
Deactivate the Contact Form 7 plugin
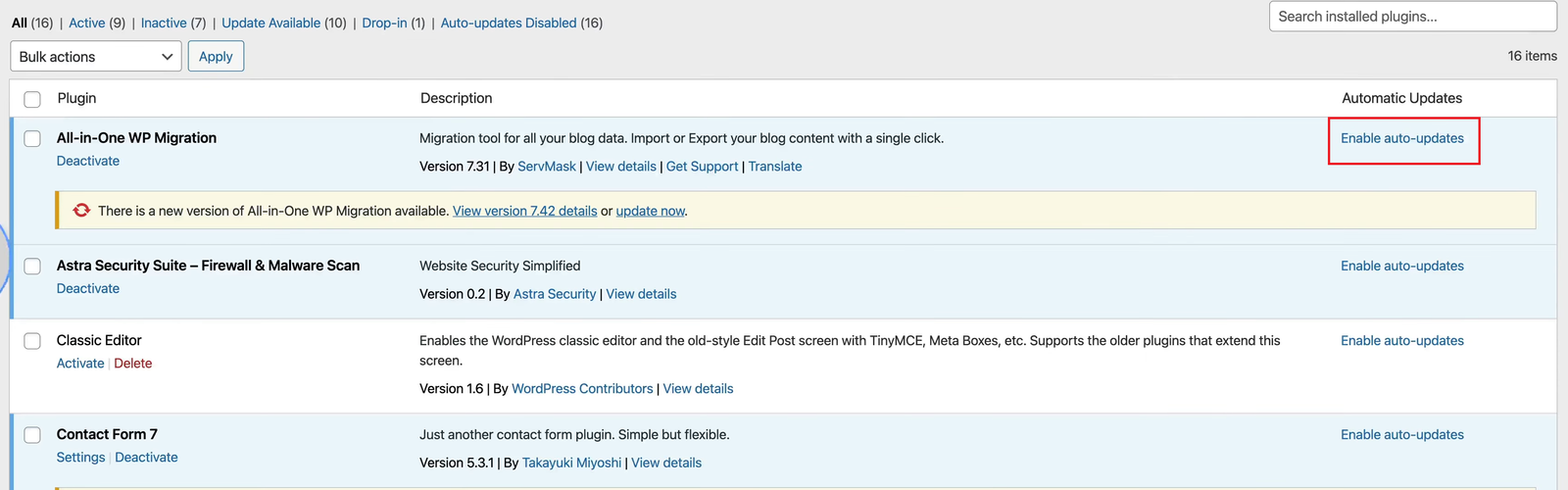tap(146, 458)
